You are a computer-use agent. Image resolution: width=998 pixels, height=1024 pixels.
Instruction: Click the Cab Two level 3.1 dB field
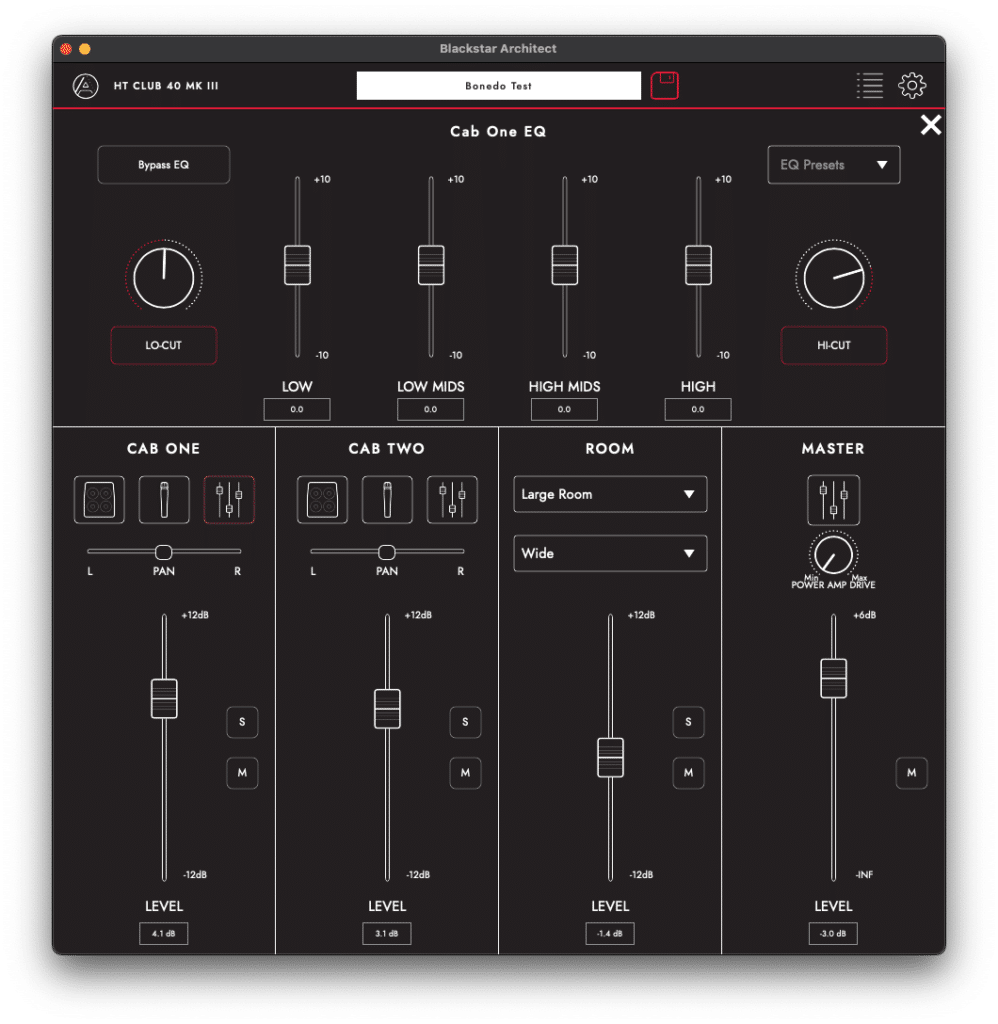point(387,933)
